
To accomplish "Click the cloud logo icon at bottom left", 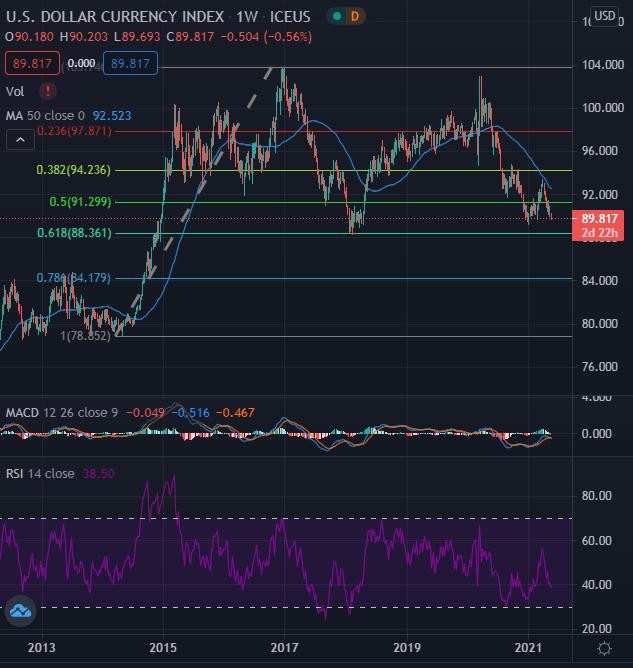I will [x=20, y=611].
